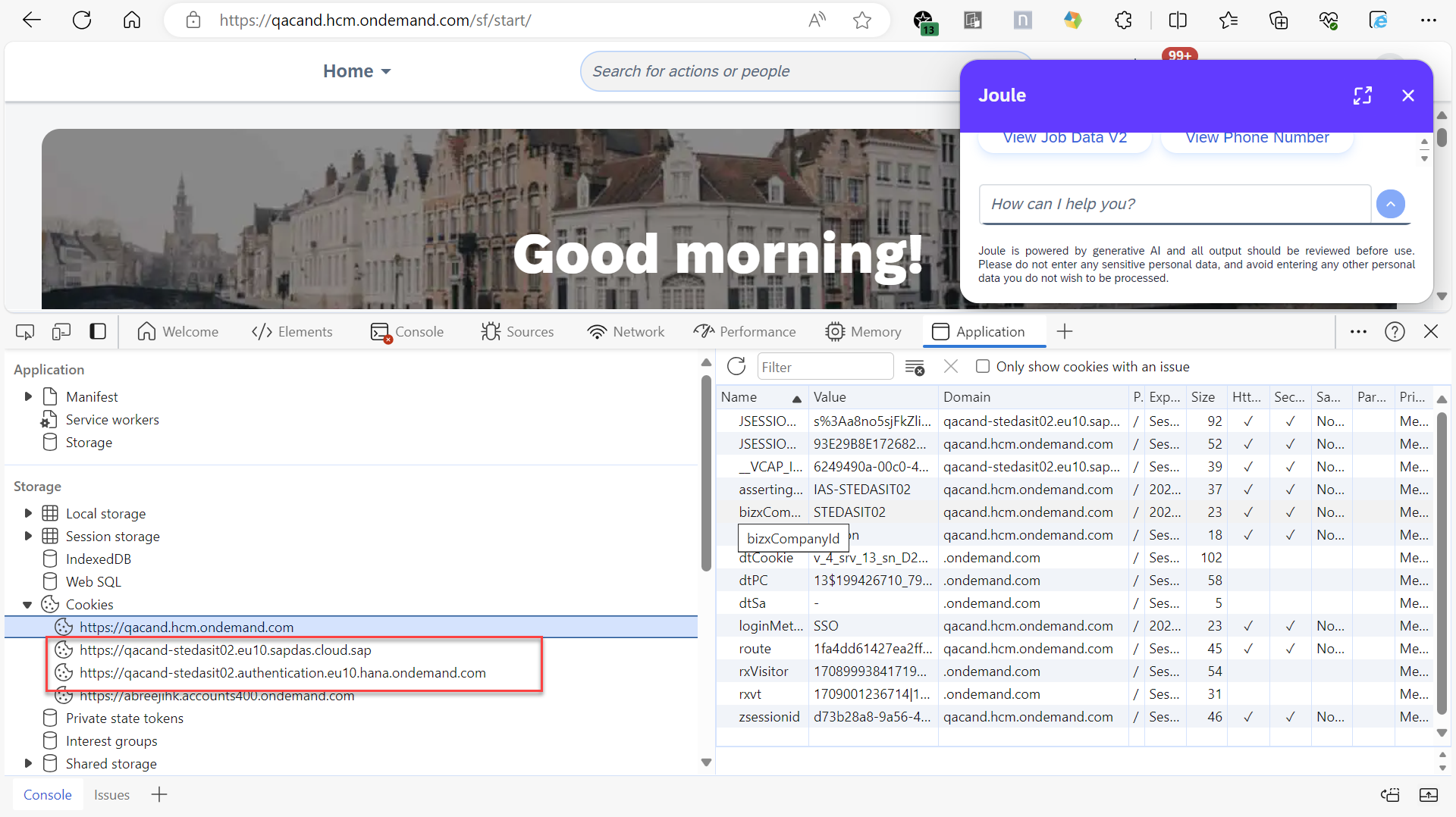Expand the Session storage node
Screen dimensions: 1456x817
coord(28,537)
